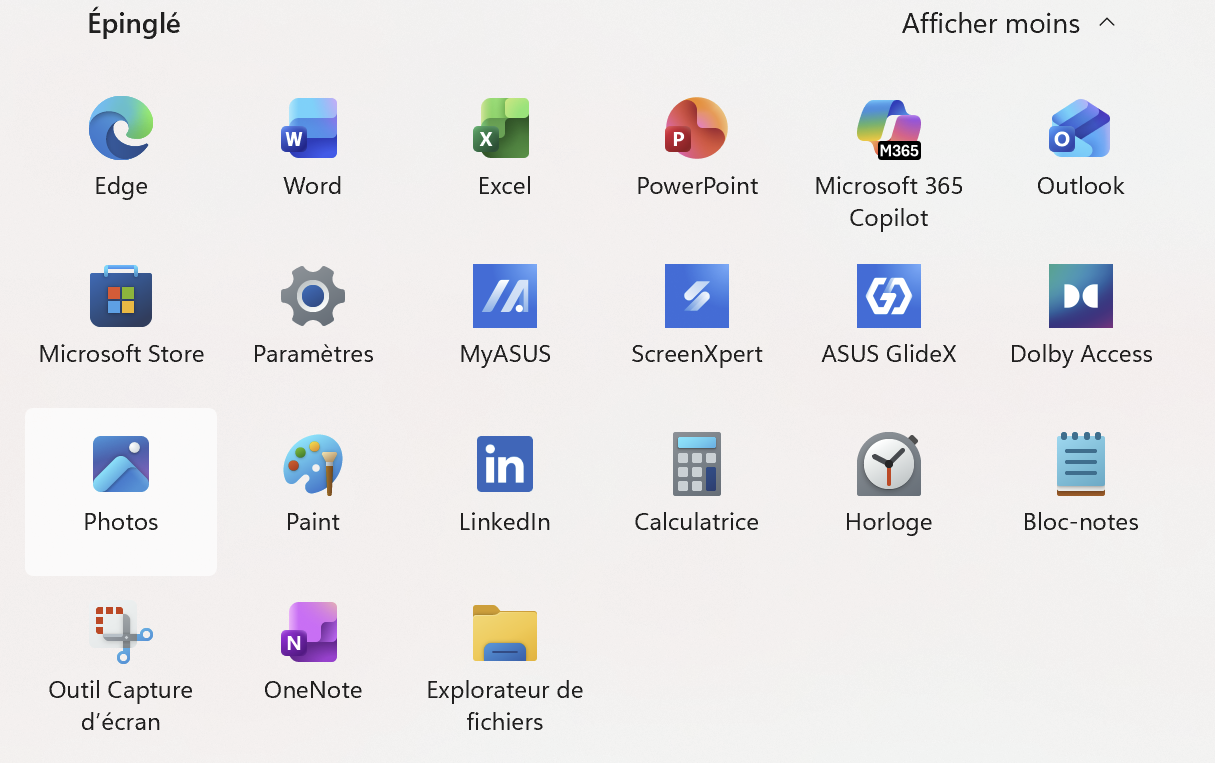Open the Edge browser icon

(121, 128)
